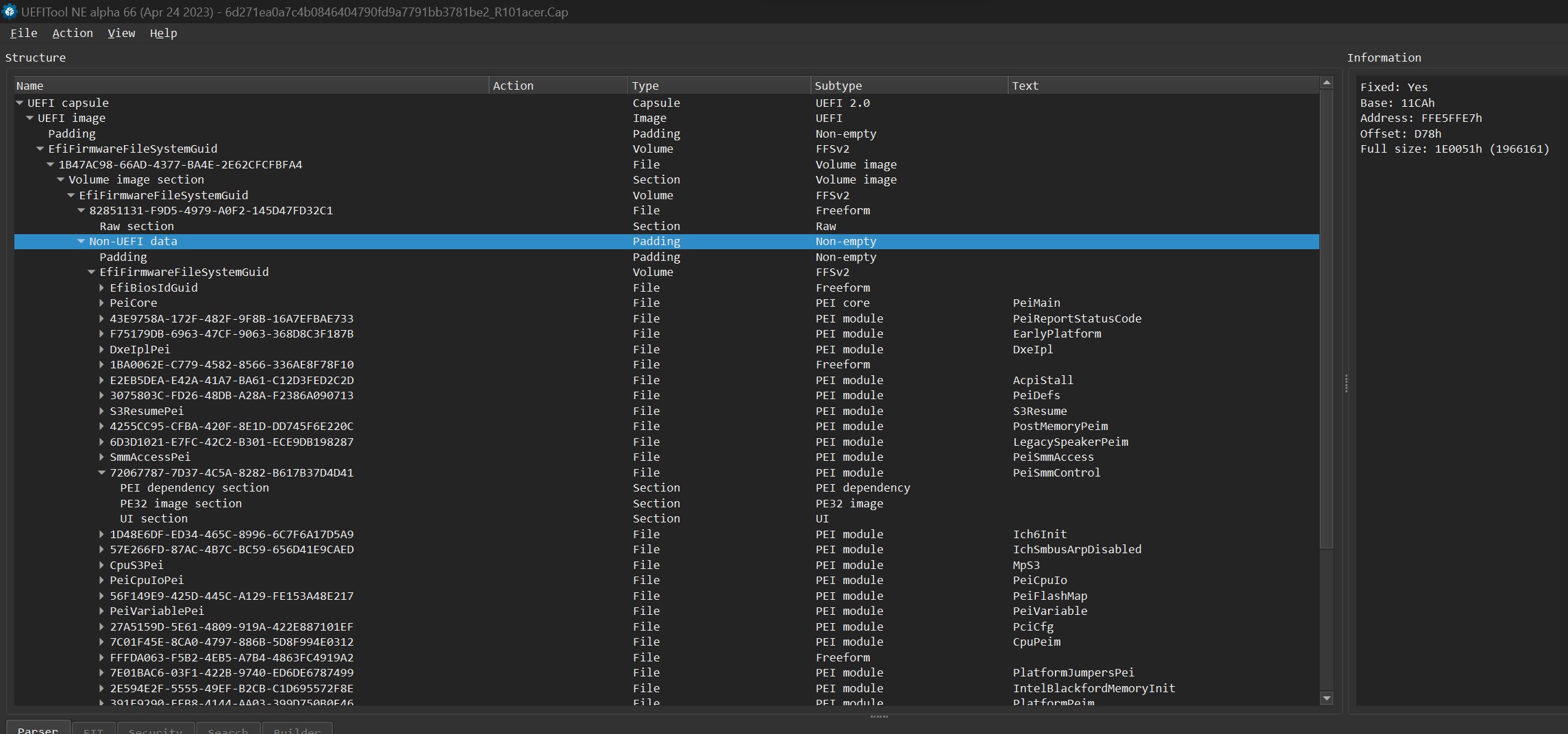The image size is (1568, 734).
Task: Switch to the FIT tab
Action: click(x=93, y=730)
